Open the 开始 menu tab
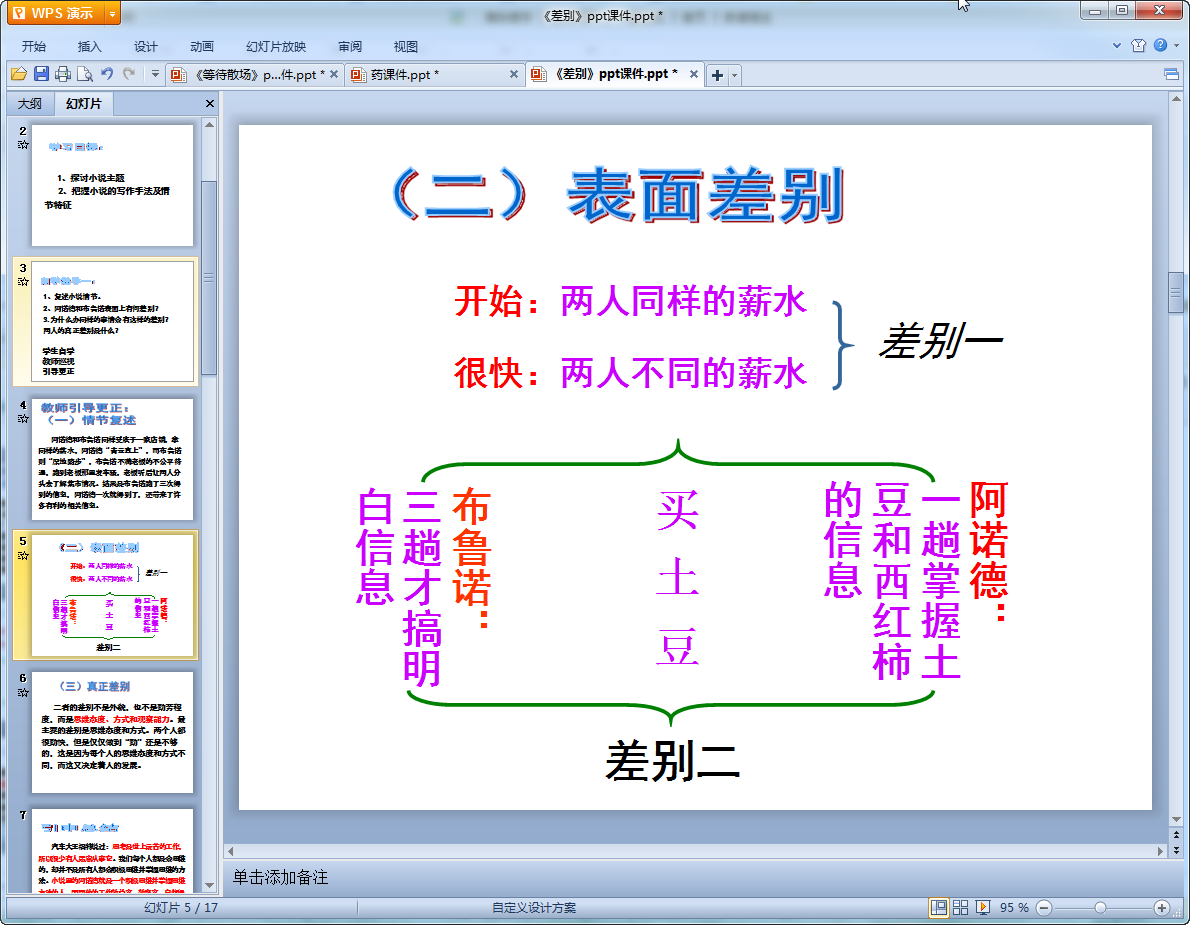Image resolution: width=1190 pixels, height=925 pixels. coord(33,46)
